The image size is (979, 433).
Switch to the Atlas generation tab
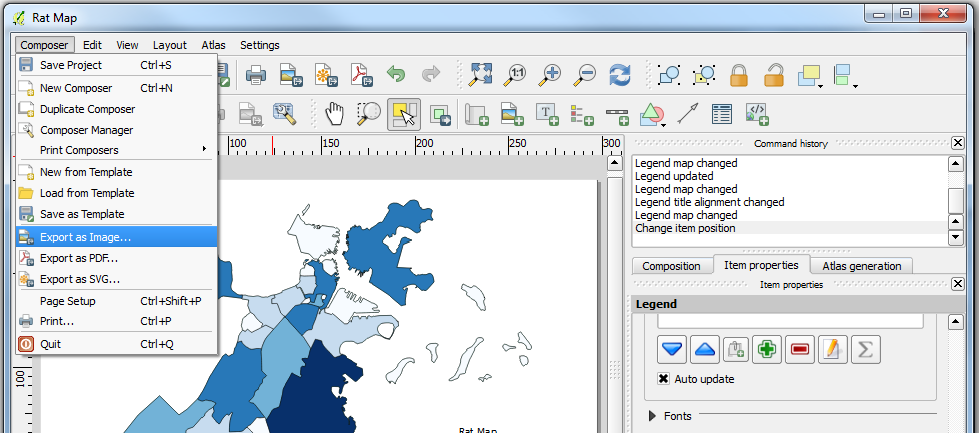coord(861,266)
